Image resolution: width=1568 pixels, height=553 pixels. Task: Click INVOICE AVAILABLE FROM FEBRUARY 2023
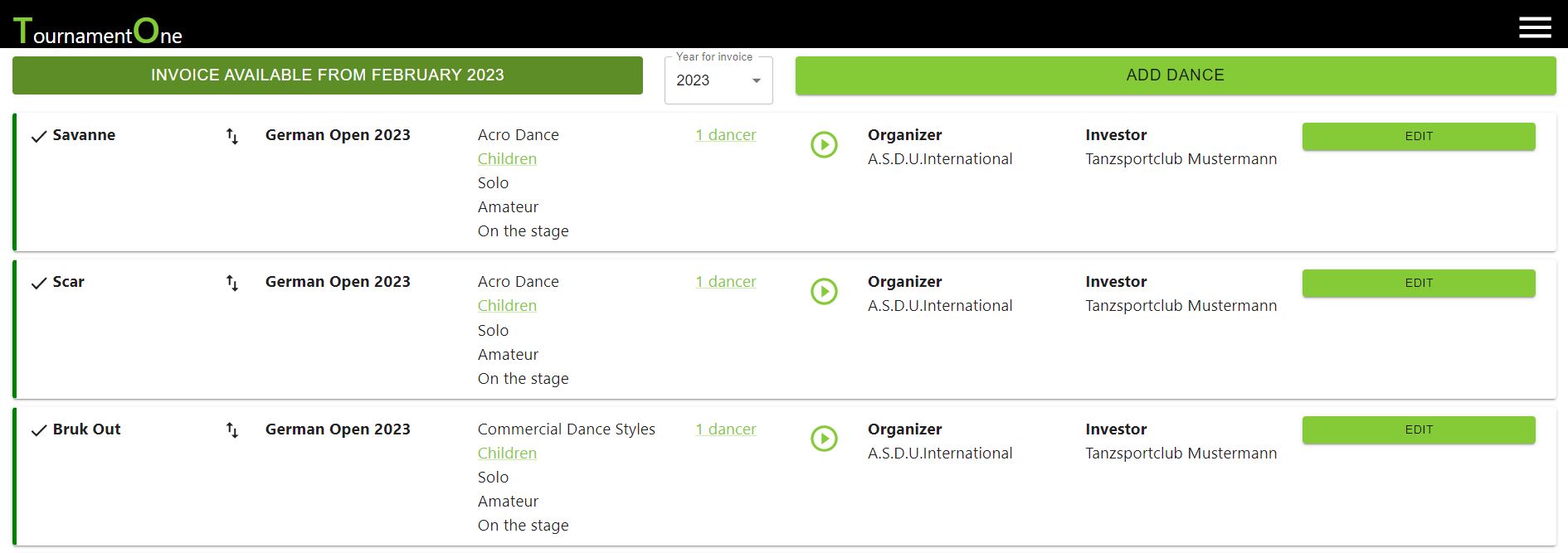327,75
